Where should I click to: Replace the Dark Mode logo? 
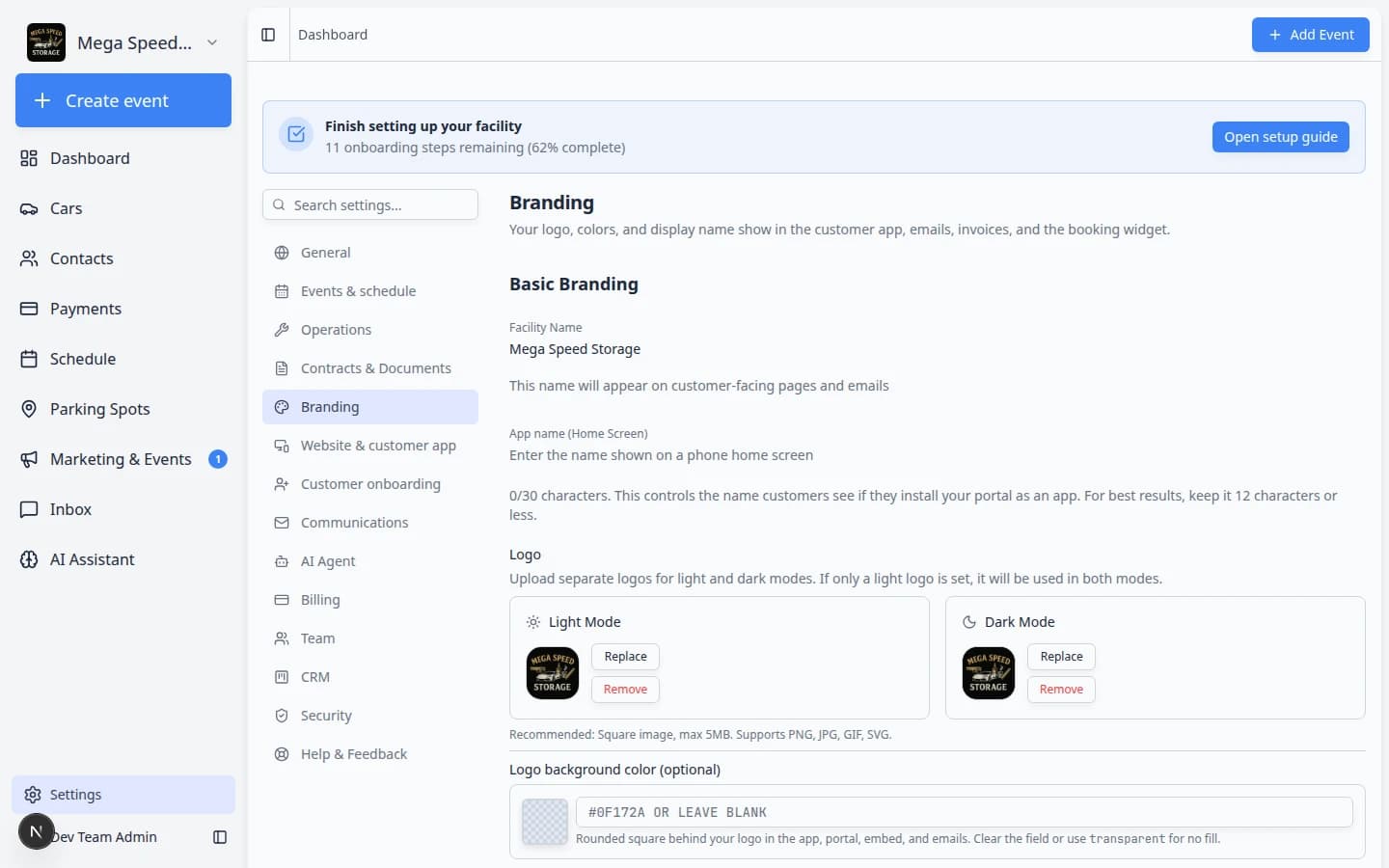1061,657
